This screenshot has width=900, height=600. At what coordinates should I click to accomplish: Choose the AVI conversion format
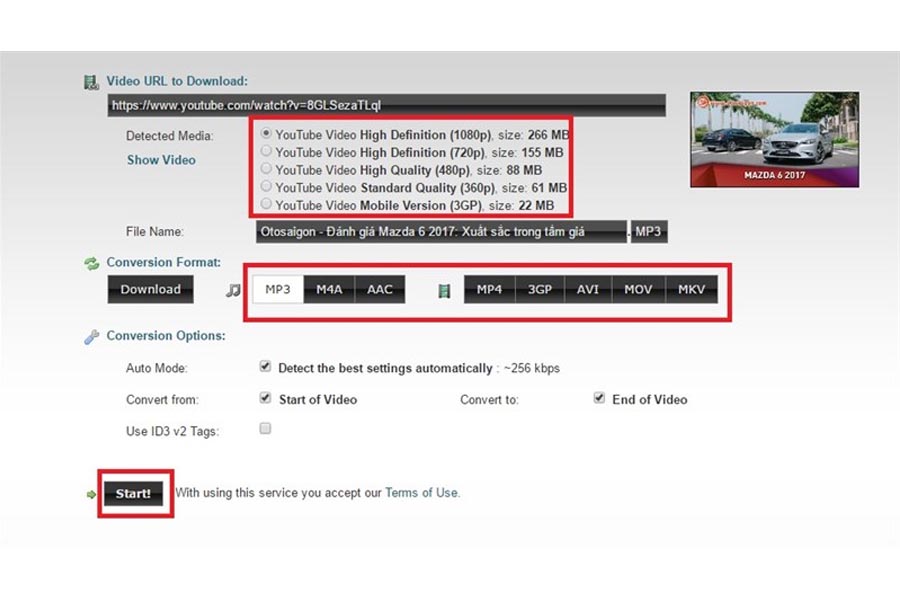pyautogui.click(x=588, y=289)
